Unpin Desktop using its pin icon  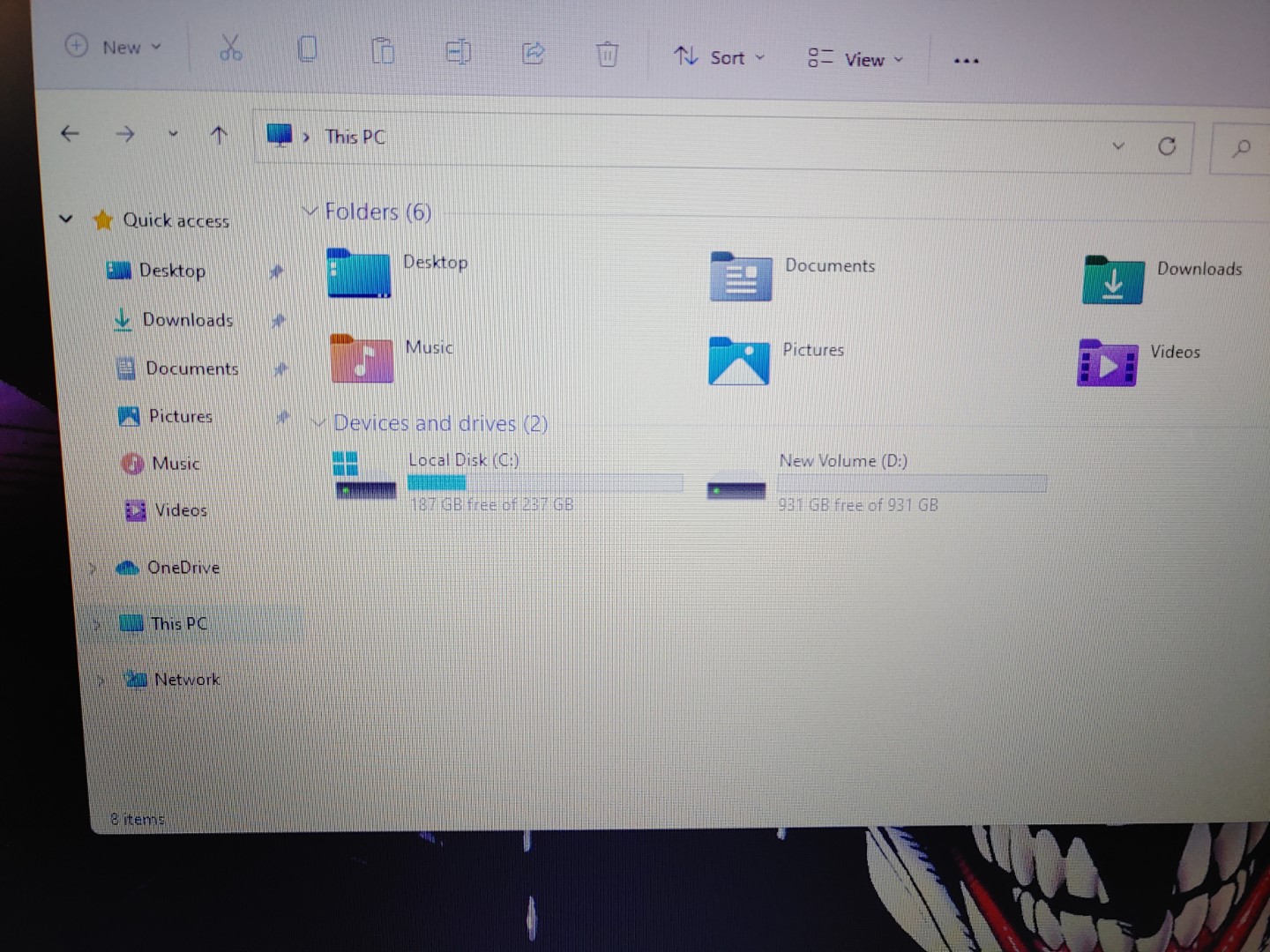click(276, 271)
